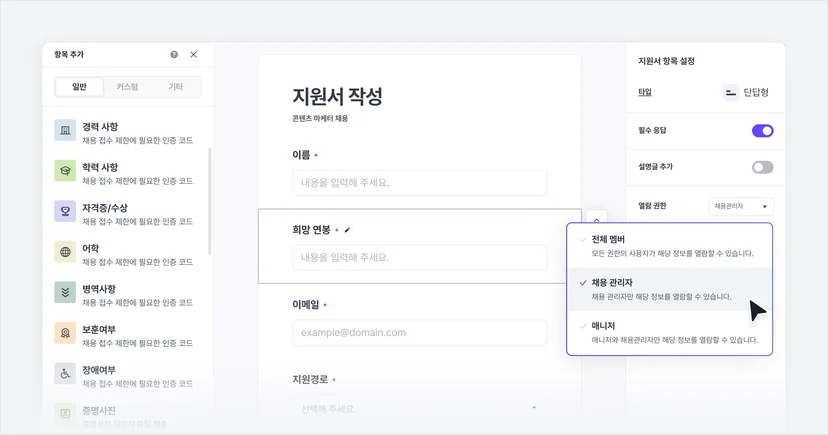Select the 희망 연봉 field label
The width and height of the screenshot is (828, 435).
[x=311, y=230]
